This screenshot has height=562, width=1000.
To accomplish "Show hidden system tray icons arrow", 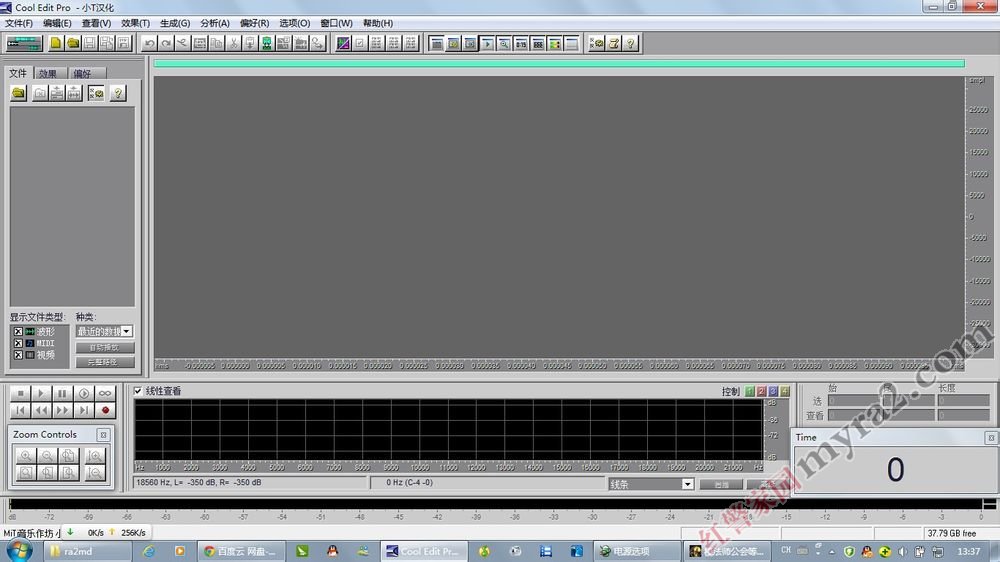I will click(832, 551).
